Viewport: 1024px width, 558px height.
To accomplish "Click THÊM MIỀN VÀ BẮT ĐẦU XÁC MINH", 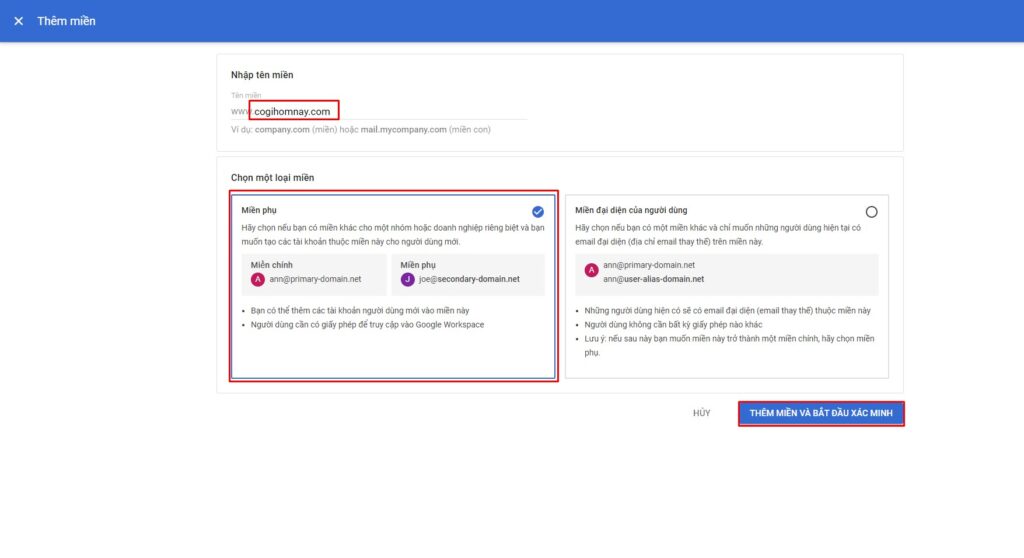I will [821, 414].
